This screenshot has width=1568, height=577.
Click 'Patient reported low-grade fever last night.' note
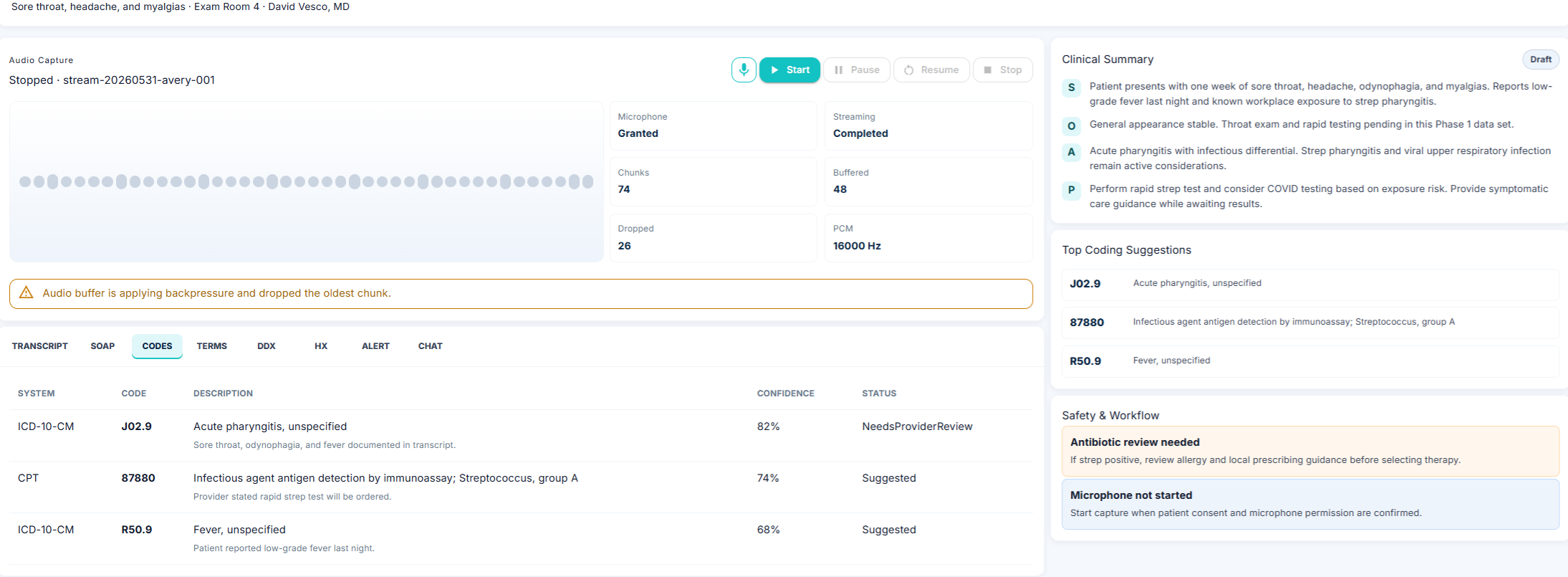point(284,548)
